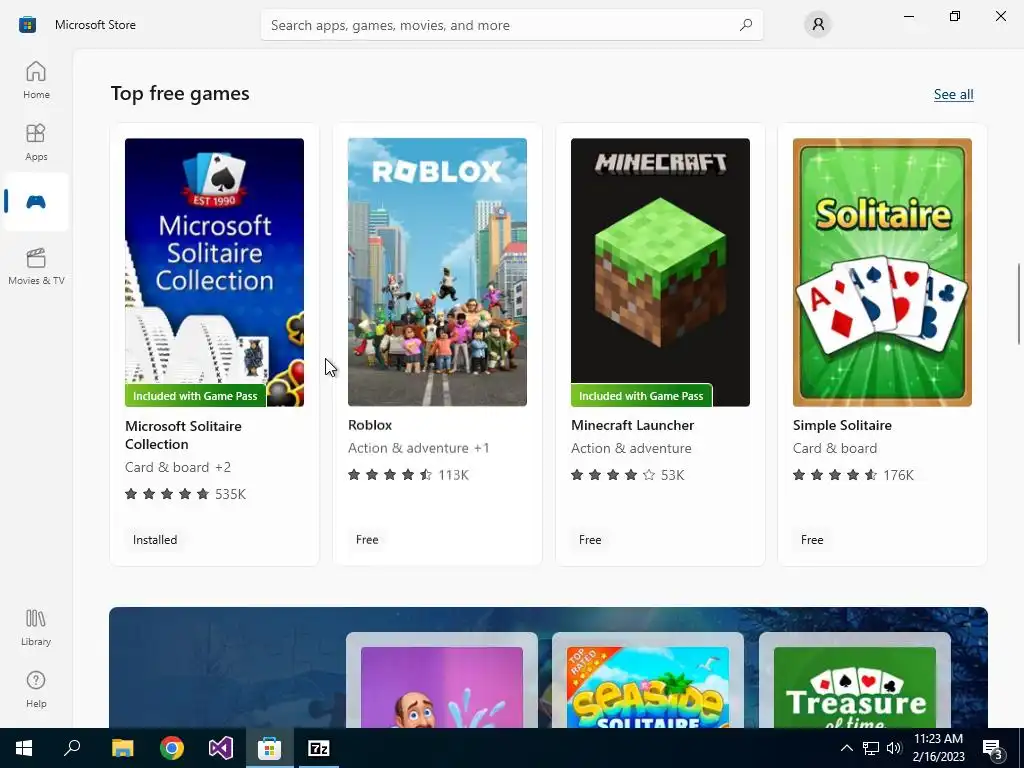Open the Microsoft Solitaire Collection cover image
The image size is (1024, 768).
tap(214, 272)
